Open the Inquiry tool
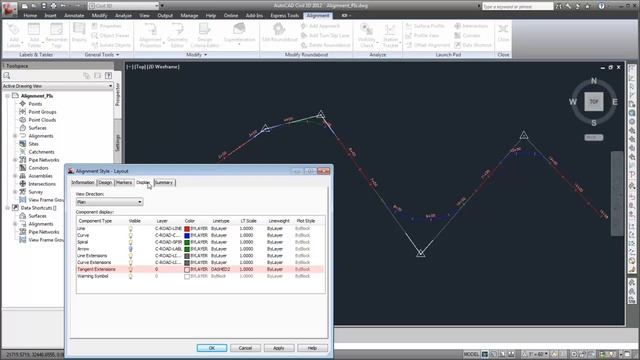640x360 pixels. pyautogui.click(x=79, y=33)
